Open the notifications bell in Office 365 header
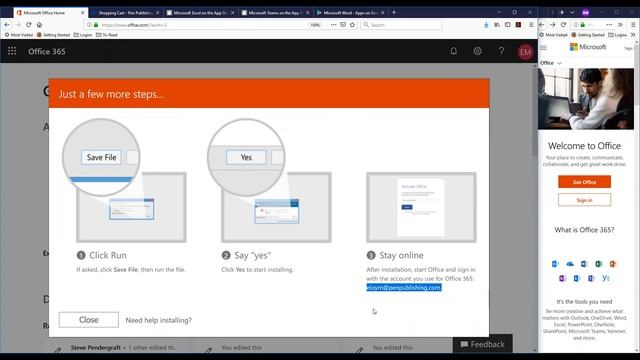 click(453, 51)
